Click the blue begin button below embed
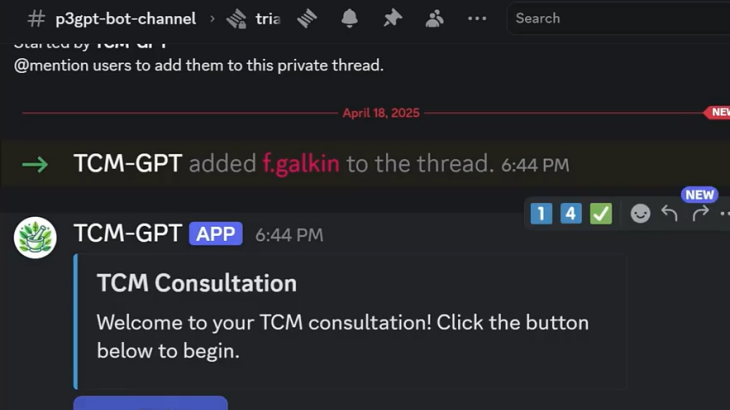The image size is (730, 410). point(150,403)
